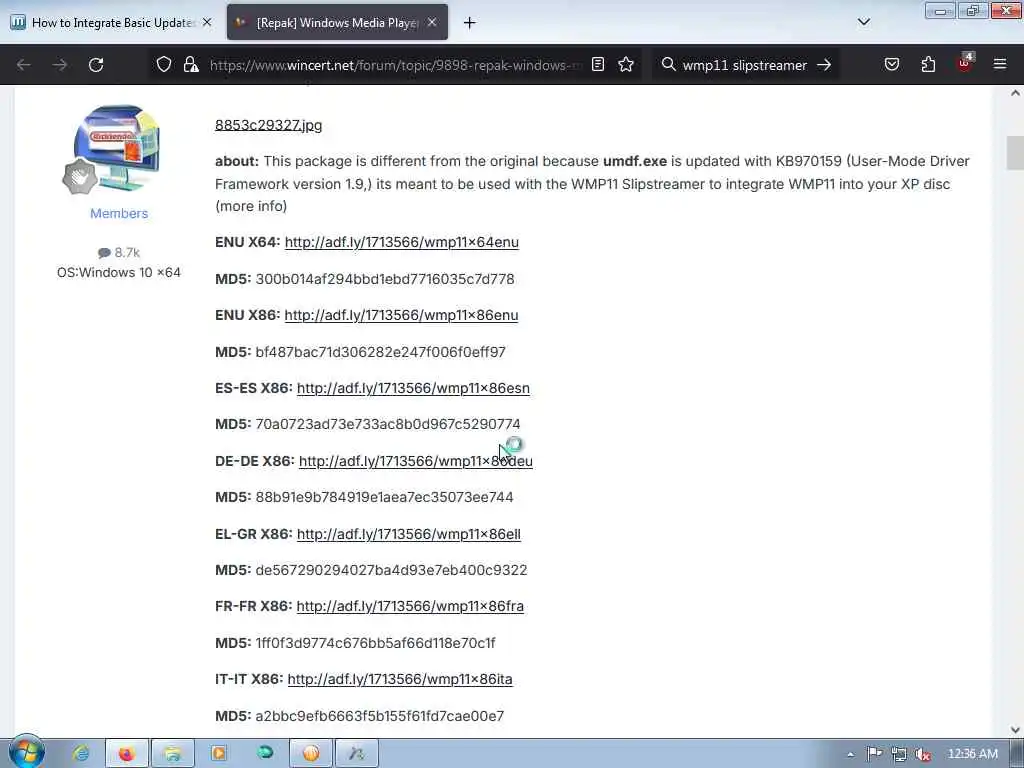The image size is (1024, 768).
Task: Click MD5 hash bf487bac71d306282e247f006f0eff97
Action: tap(380, 352)
